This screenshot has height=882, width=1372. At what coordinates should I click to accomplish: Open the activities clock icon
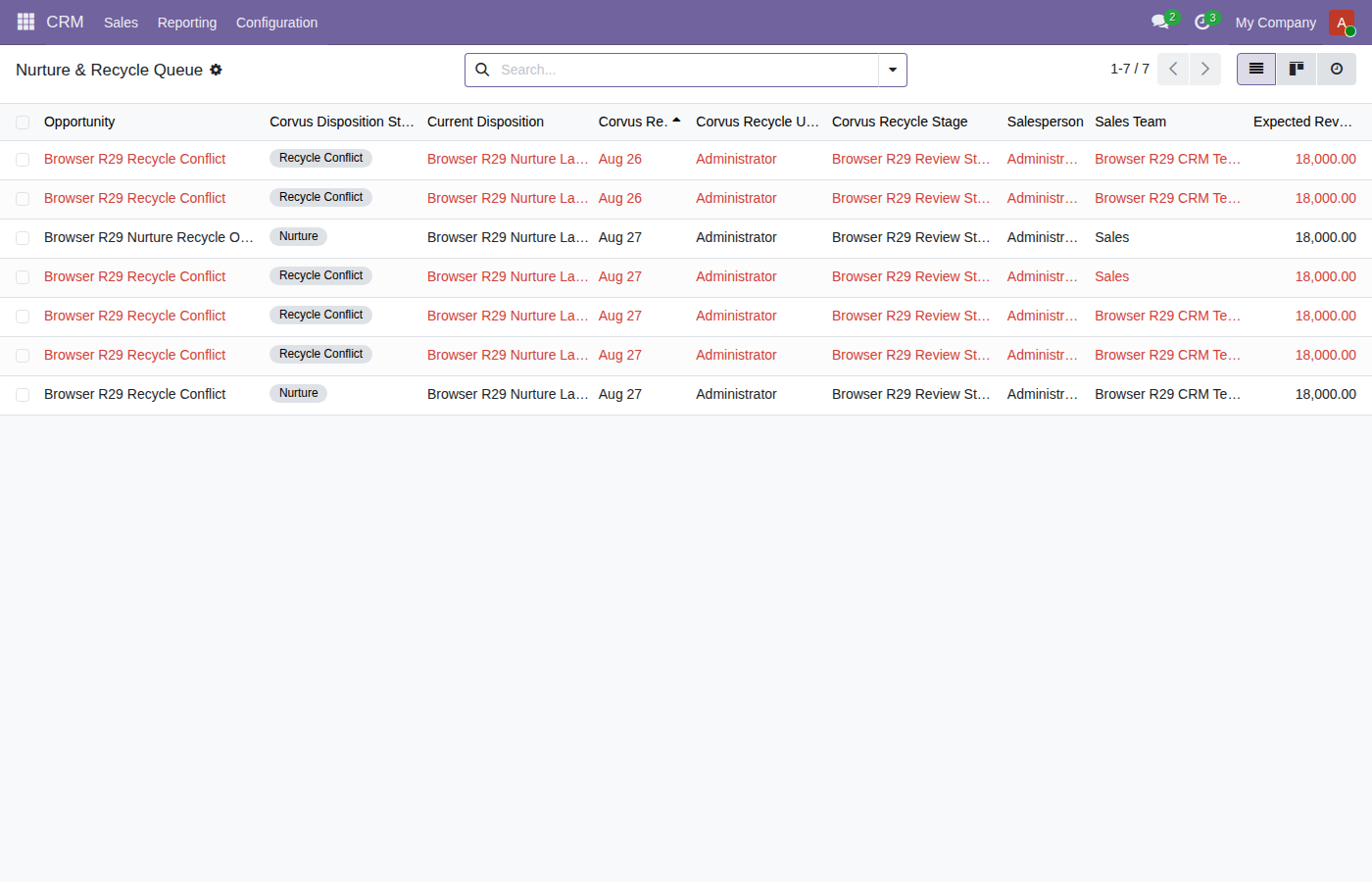click(x=1202, y=22)
